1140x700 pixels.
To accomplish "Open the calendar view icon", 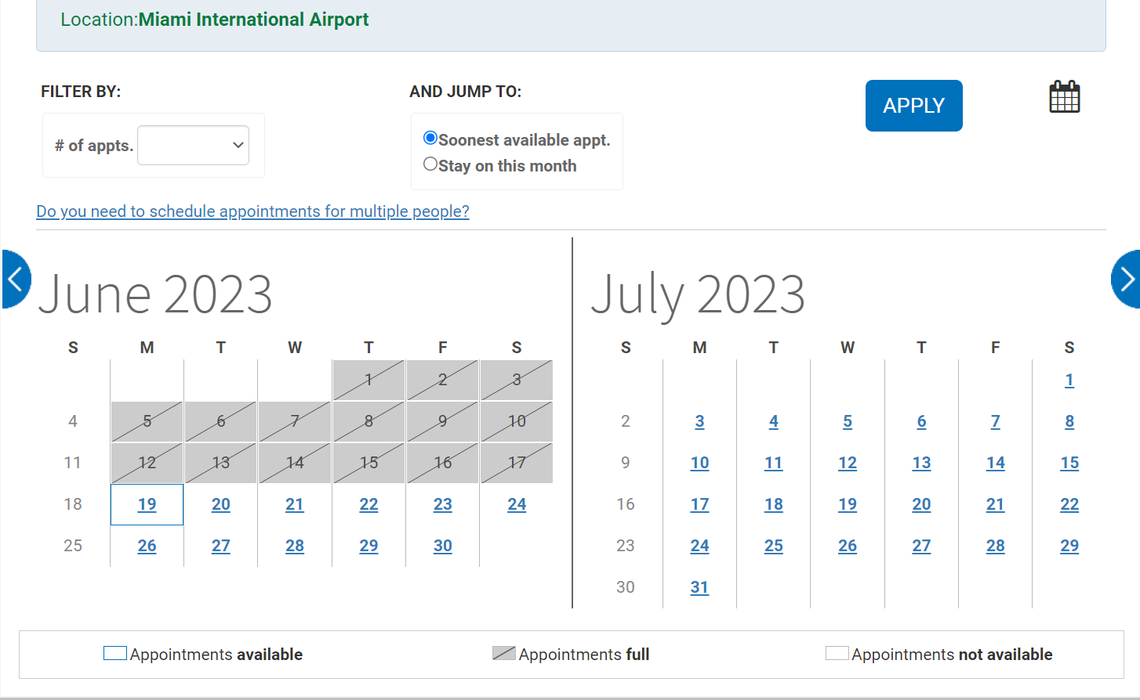I will click(x=1064, y=97).
